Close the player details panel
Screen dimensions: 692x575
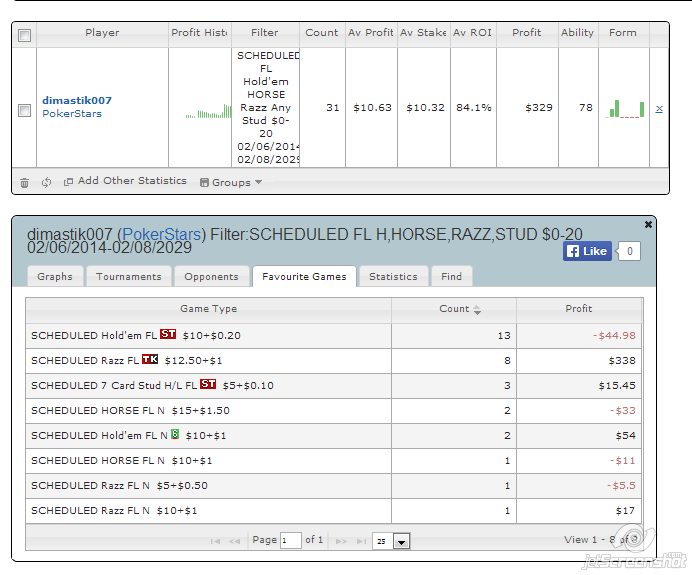(x=648, y=225)
